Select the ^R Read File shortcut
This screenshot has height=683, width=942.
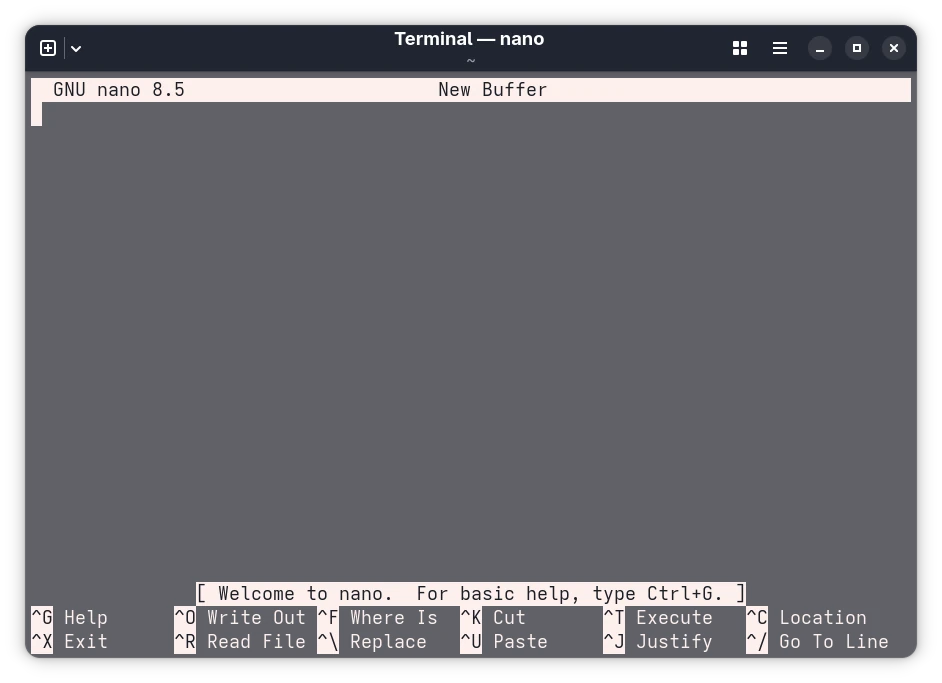click(240, 642)
